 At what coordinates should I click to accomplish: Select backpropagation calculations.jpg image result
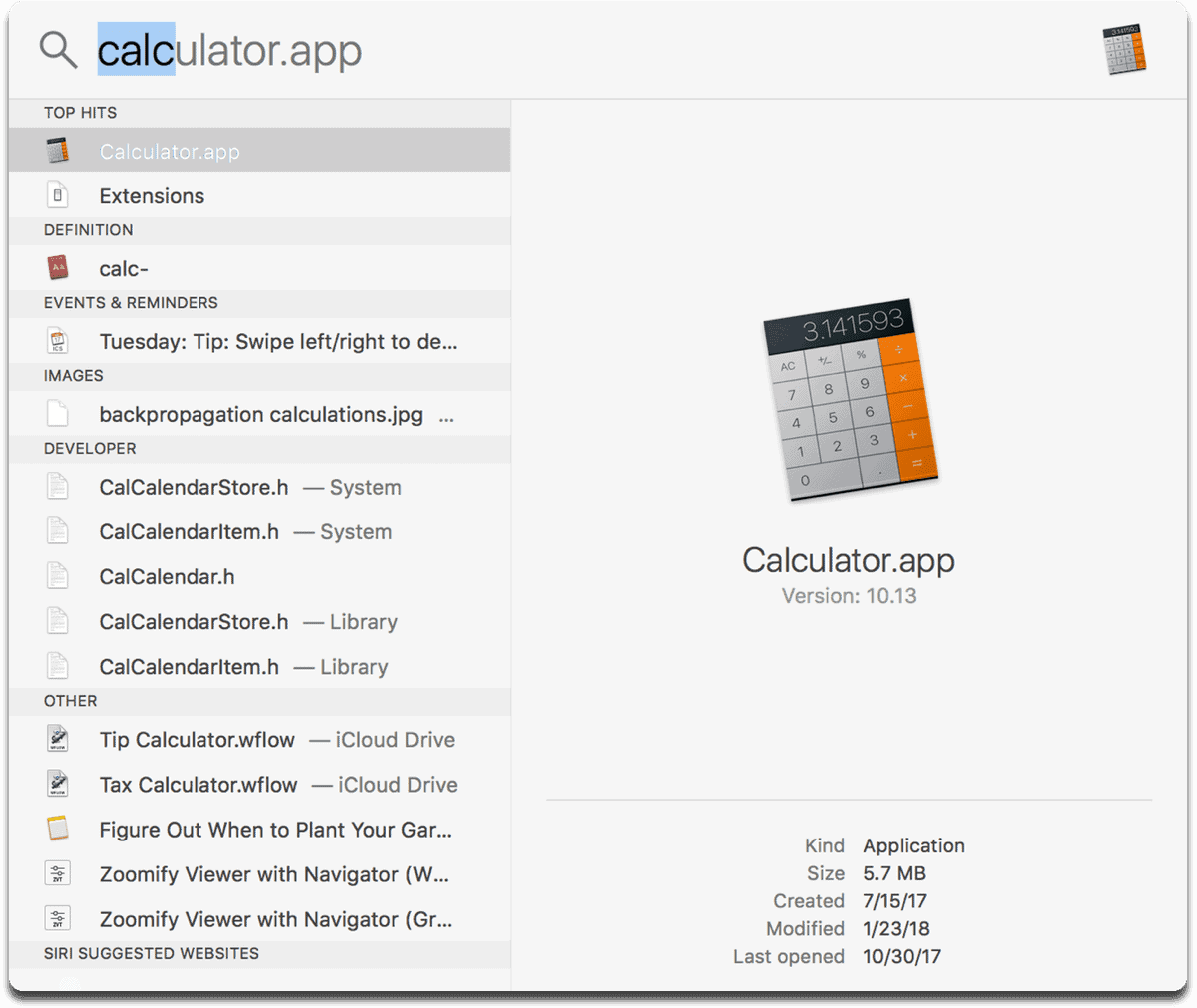tap(259, 414)
